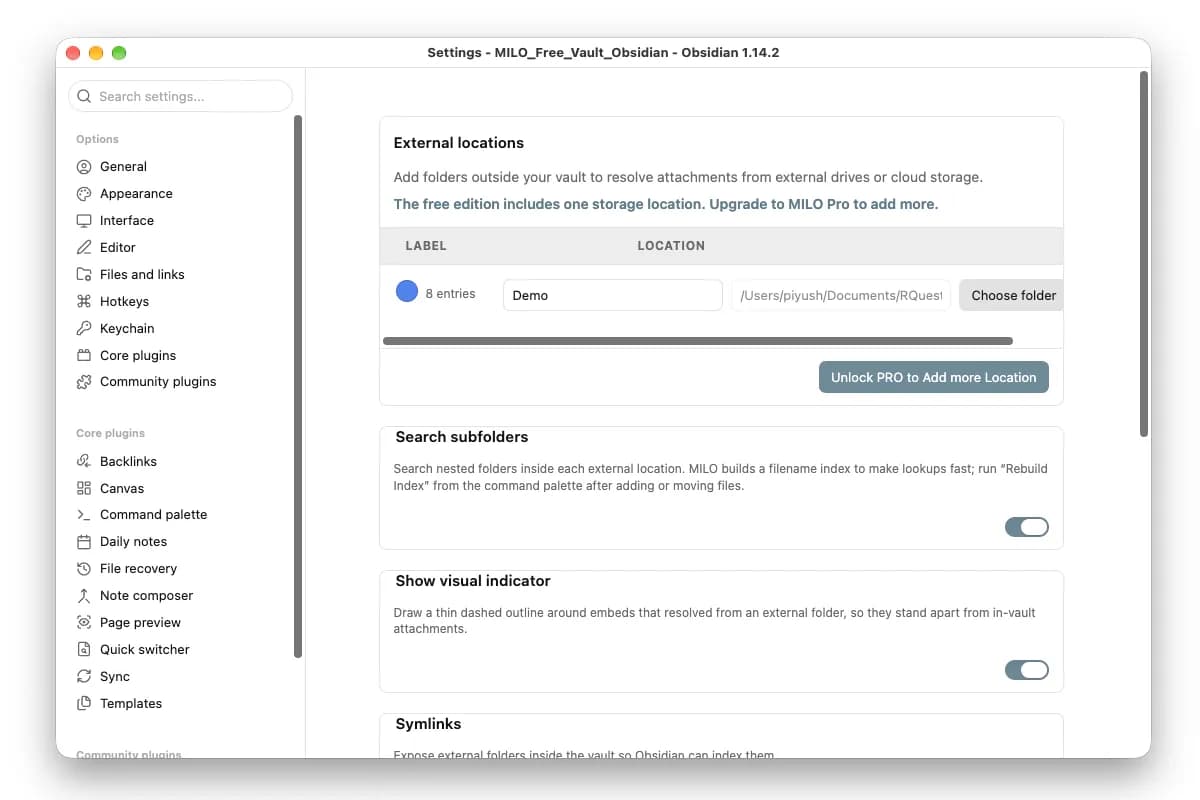The width and height of the screenshot is (1200, 800).
Task: Click the Backlinks icon in sidebar
Action: (x=84, y=462)
